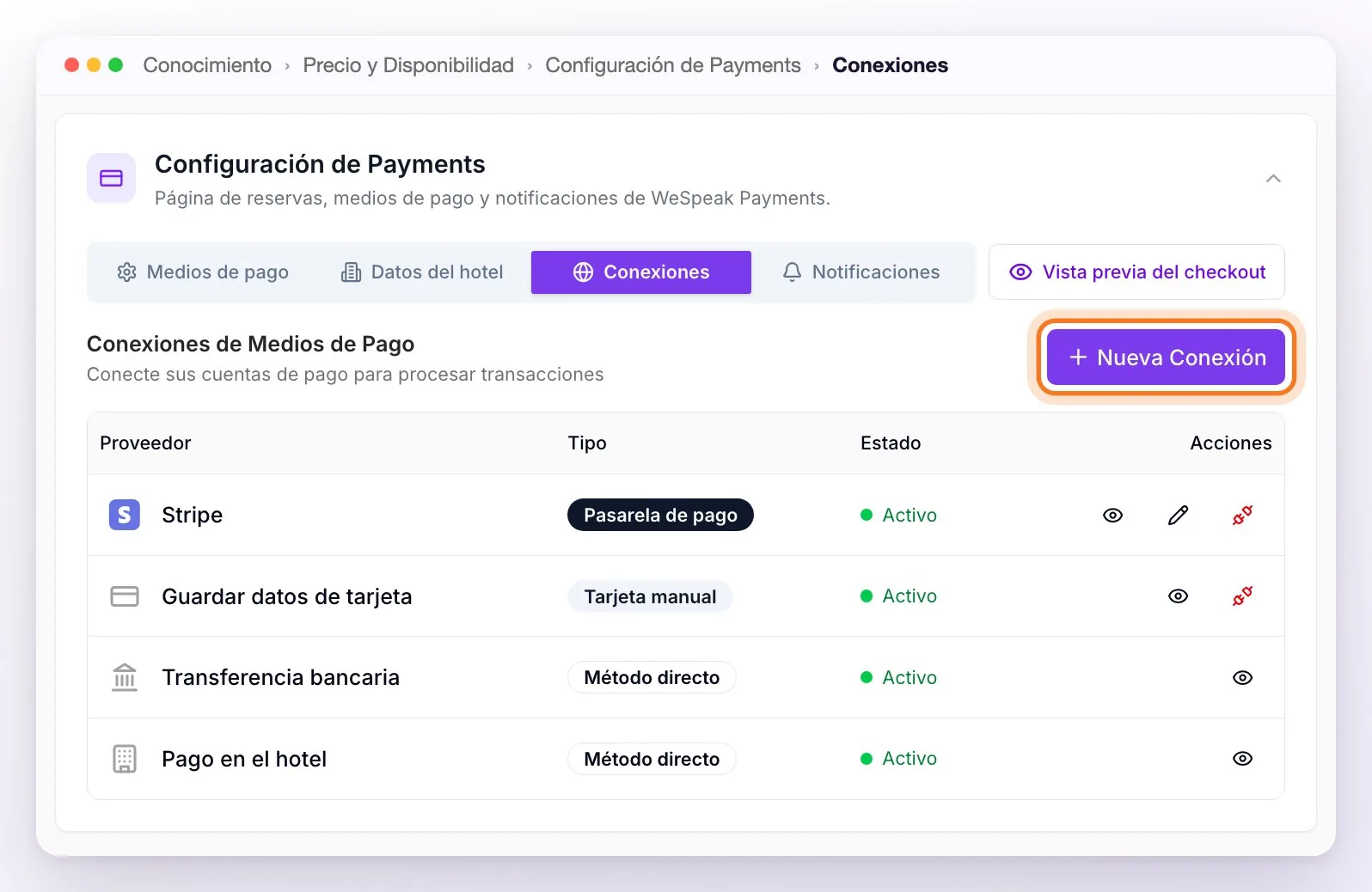Image resolution: width=1372 pixels, height=892 pixels.
Task: Click the Tarjeta manual badge
Action: [x=650, y=597]
